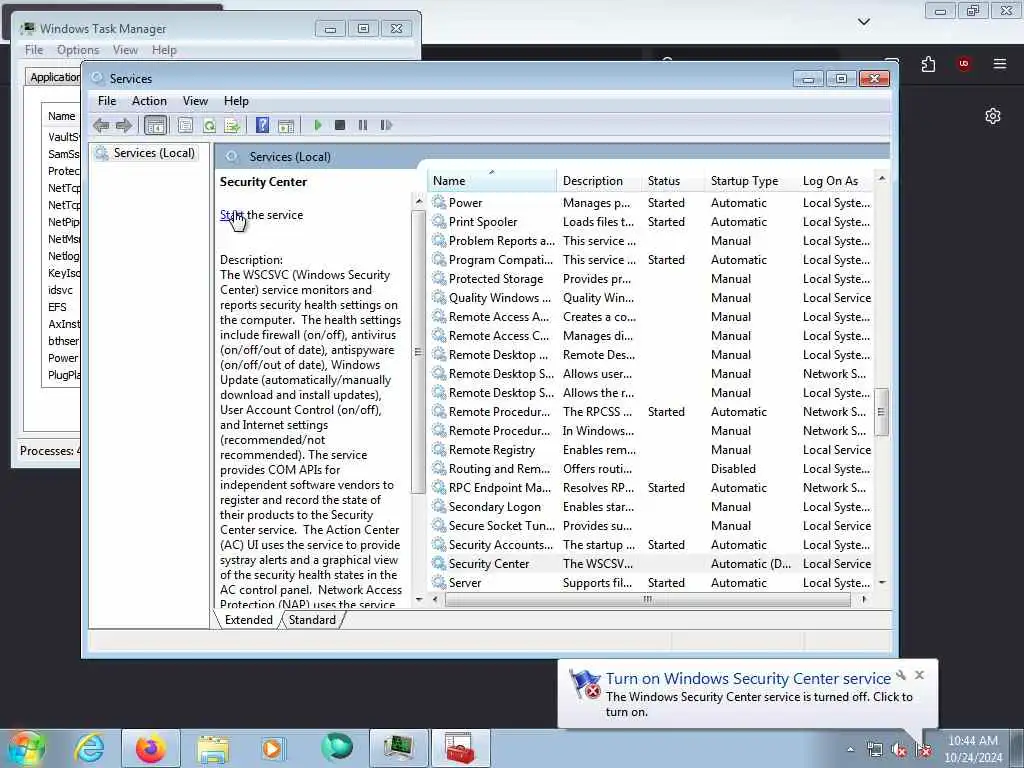Open the browser hamburger menu

pos(999,64)
